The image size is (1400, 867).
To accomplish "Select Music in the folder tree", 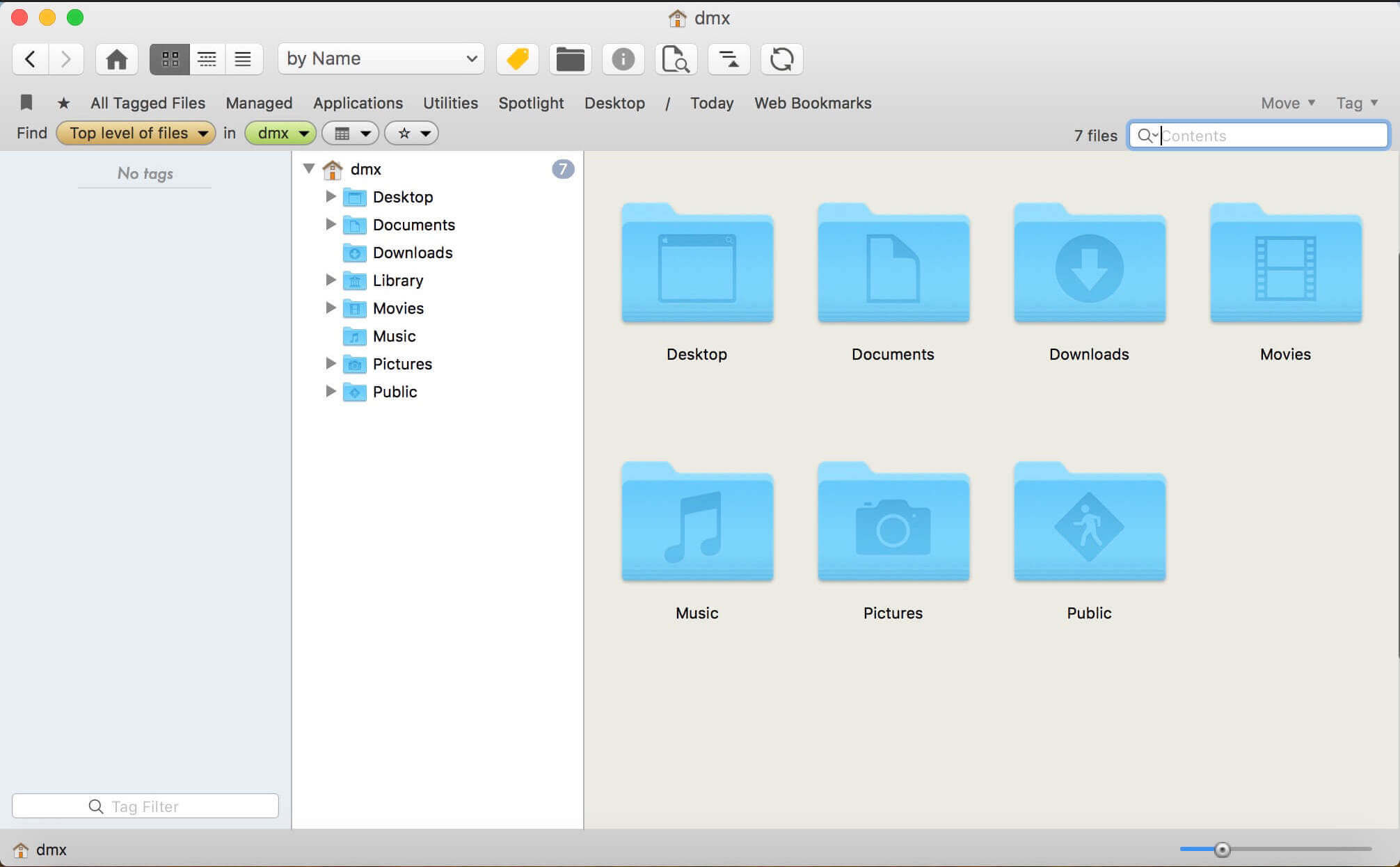I will pos(394,336).
